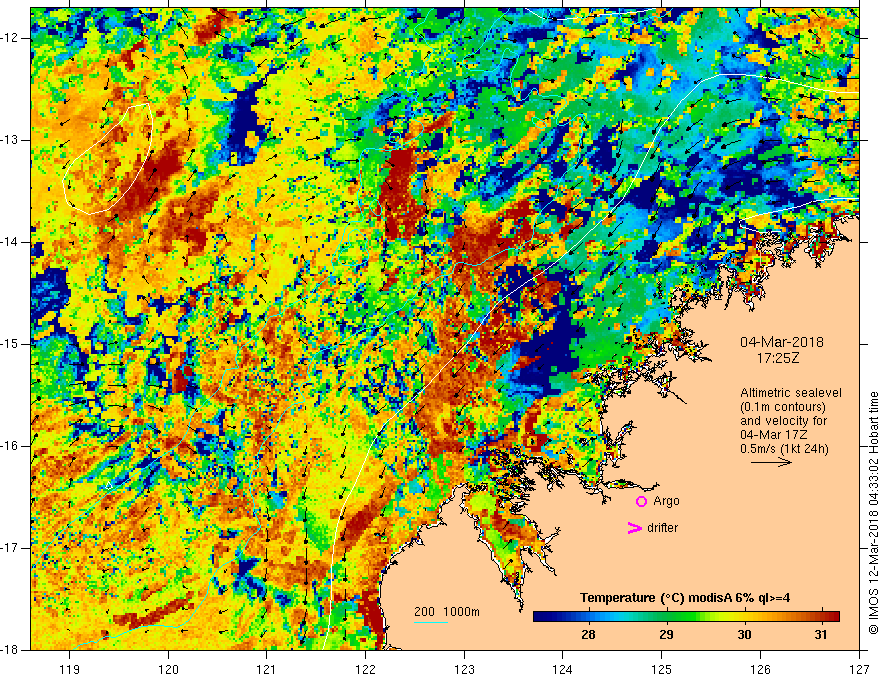Click latitude axis label -15
The height and width of the screenshot is (680, 880).
(x=10, y=344)
